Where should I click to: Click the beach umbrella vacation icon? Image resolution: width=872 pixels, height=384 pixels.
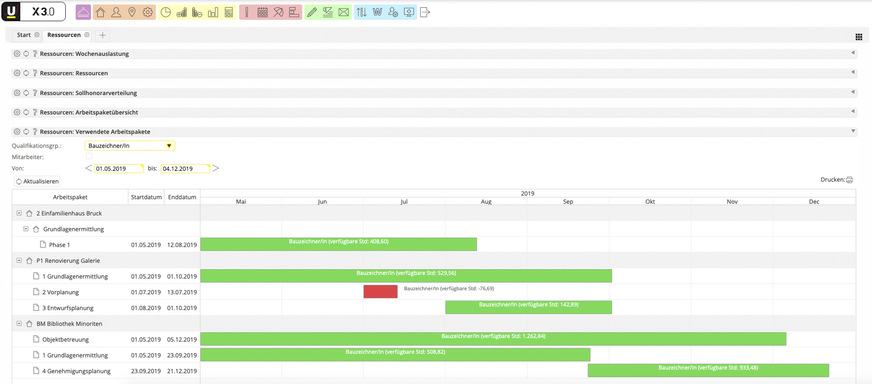tap(278, 12)
